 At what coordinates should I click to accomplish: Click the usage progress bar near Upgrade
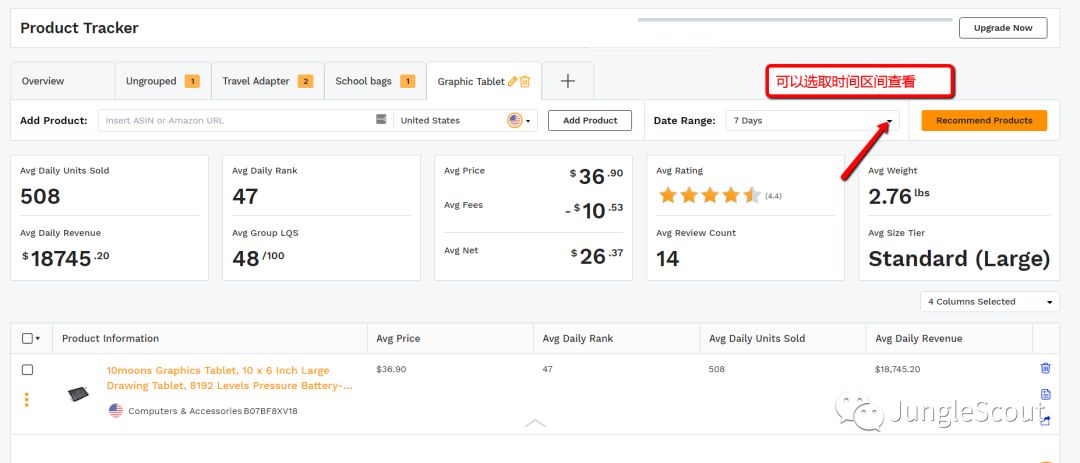click(794, 20)
